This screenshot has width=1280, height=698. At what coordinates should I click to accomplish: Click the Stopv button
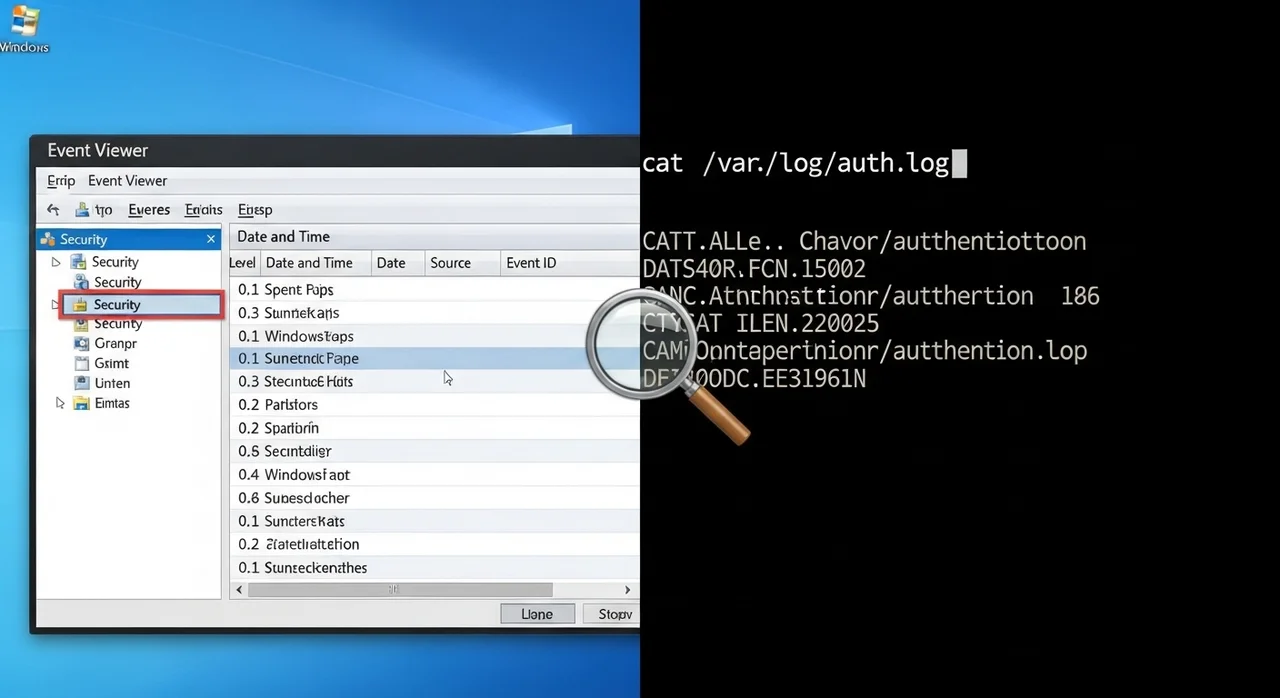click(x=612, y=614)
